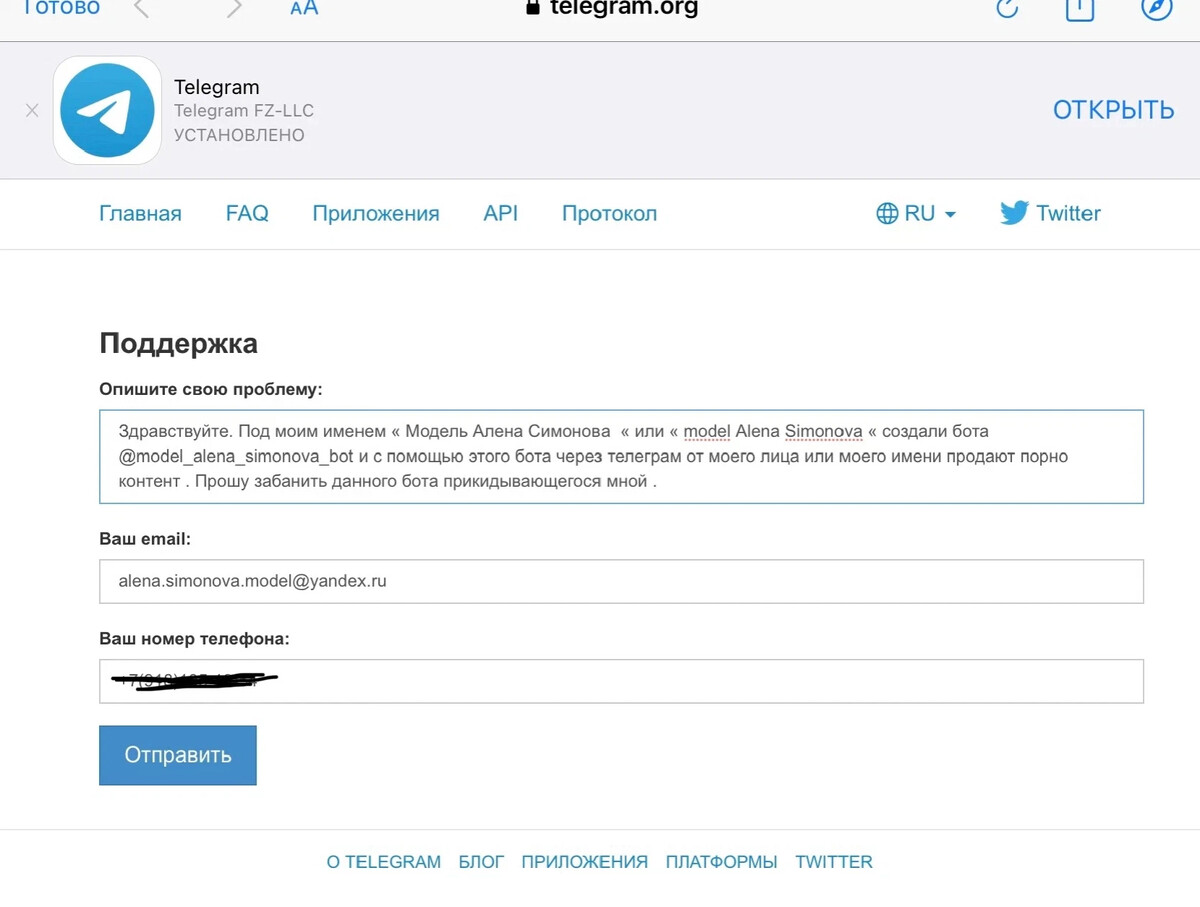Click the Опишите свою проблему label
Screen dimensions: 1200x907
click(x=211, y=389)
